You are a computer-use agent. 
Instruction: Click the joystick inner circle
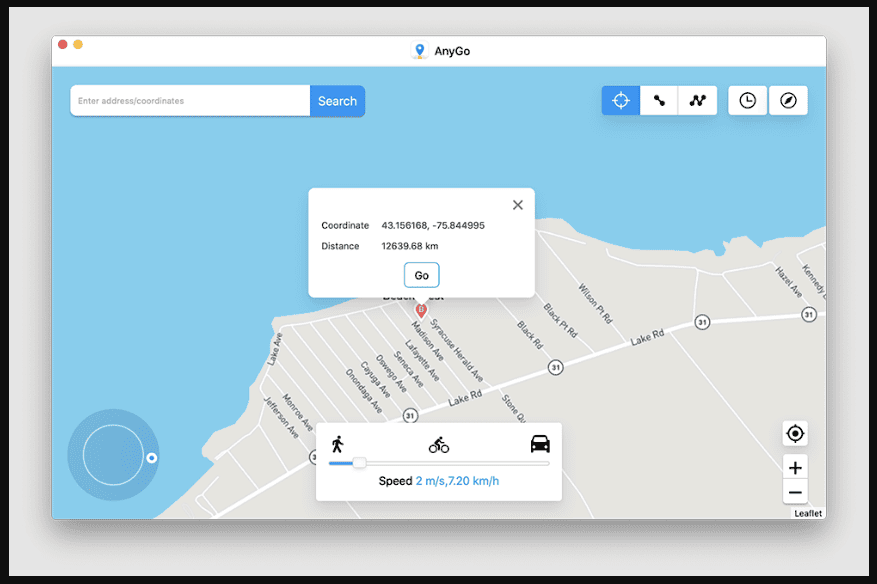[114, 455]
